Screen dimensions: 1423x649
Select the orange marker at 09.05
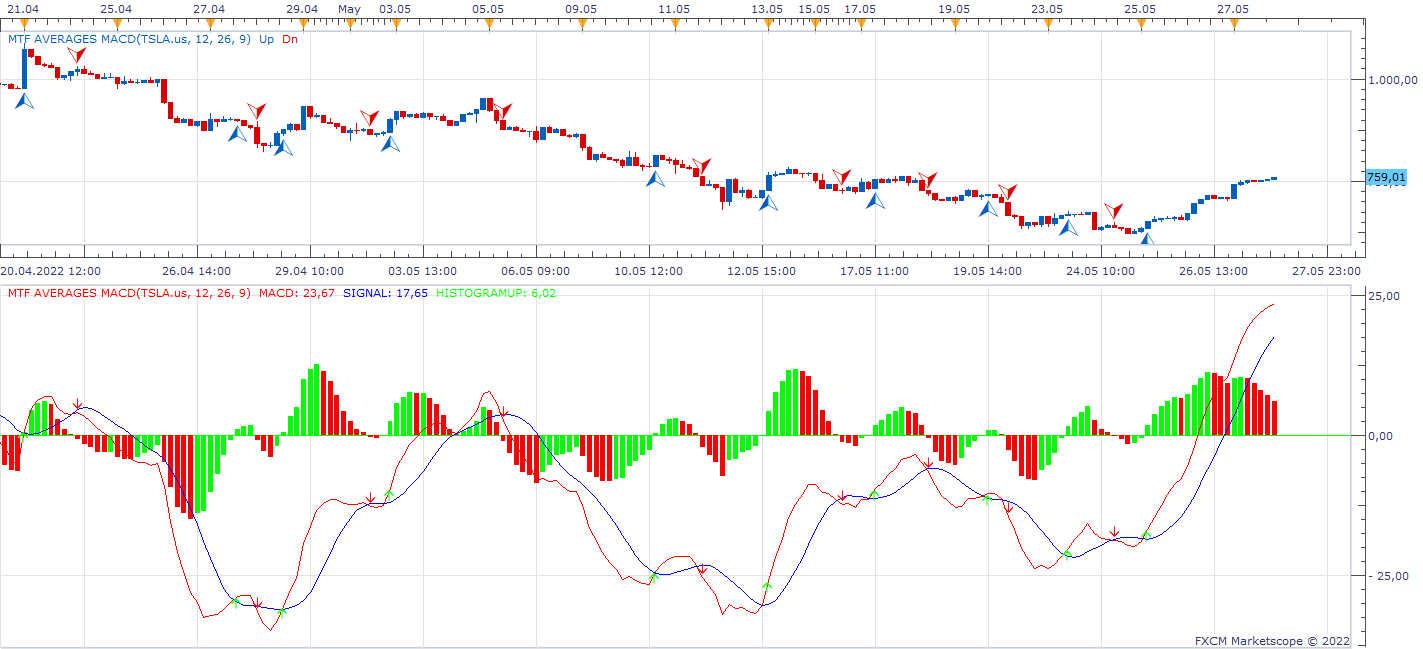click(x=581, y=23)
